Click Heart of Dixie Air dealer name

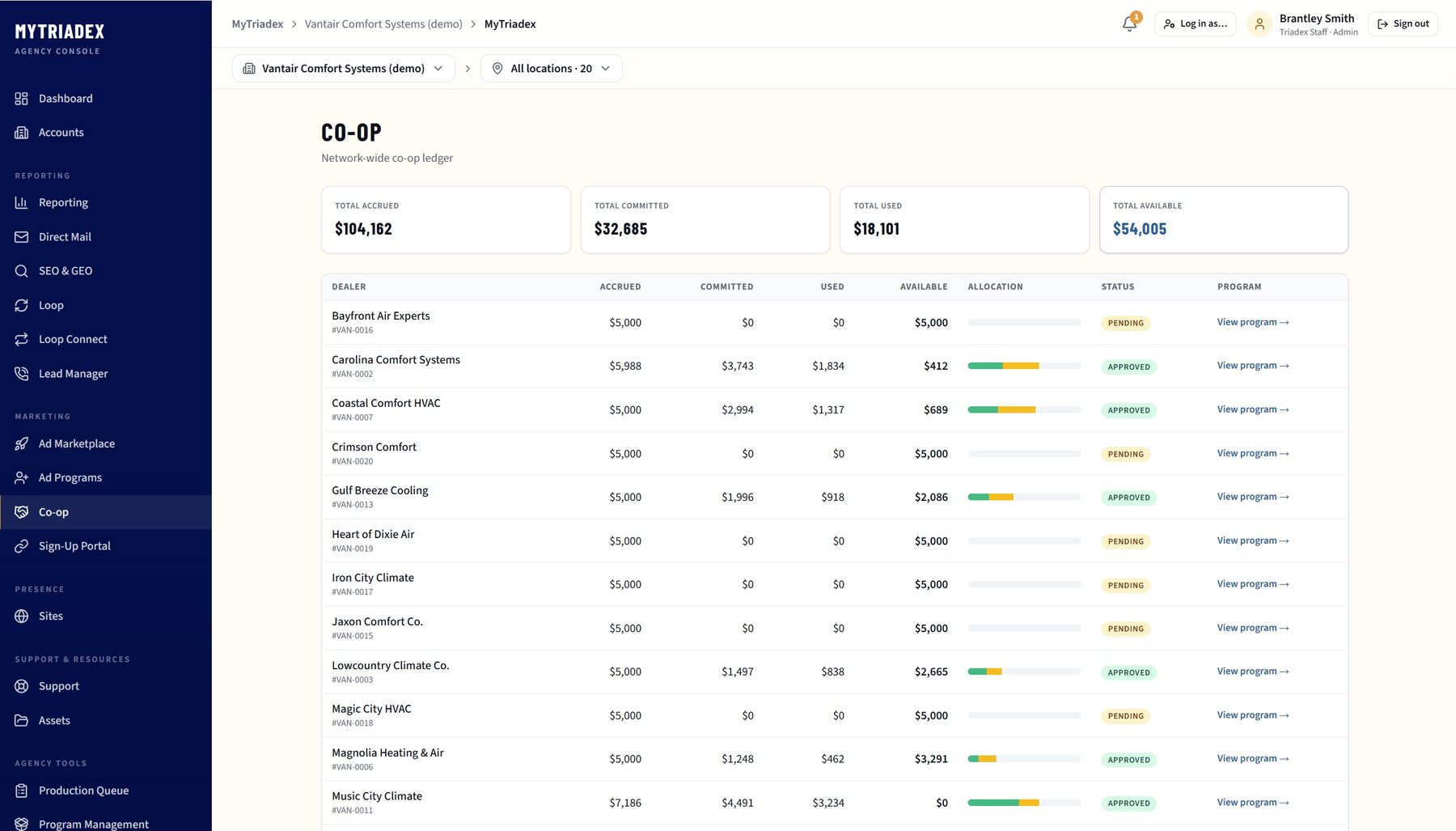(373, 534)
